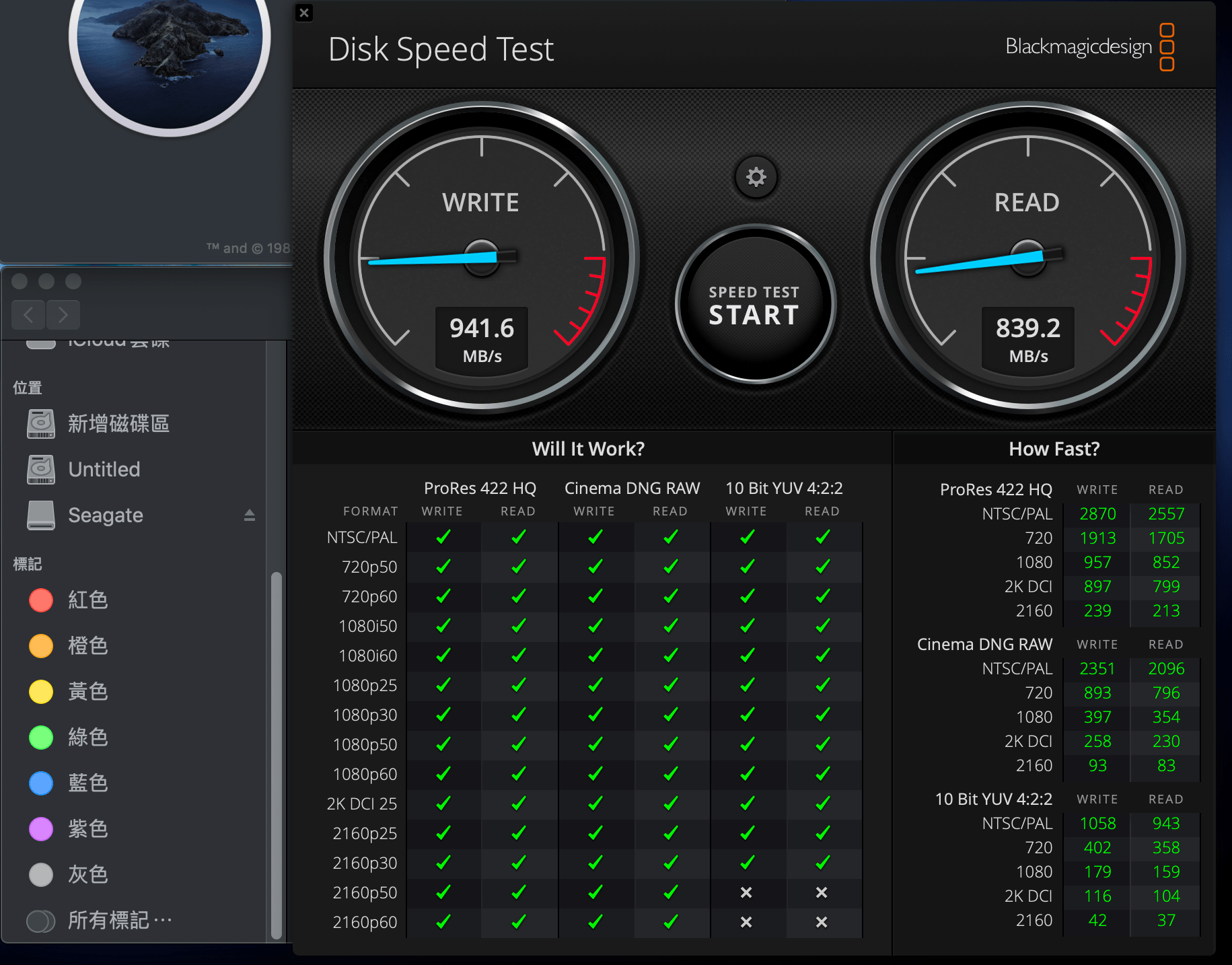The image size is (1232, 965).
Task: Select the red 紅色 tag
Action: point(87,600)
